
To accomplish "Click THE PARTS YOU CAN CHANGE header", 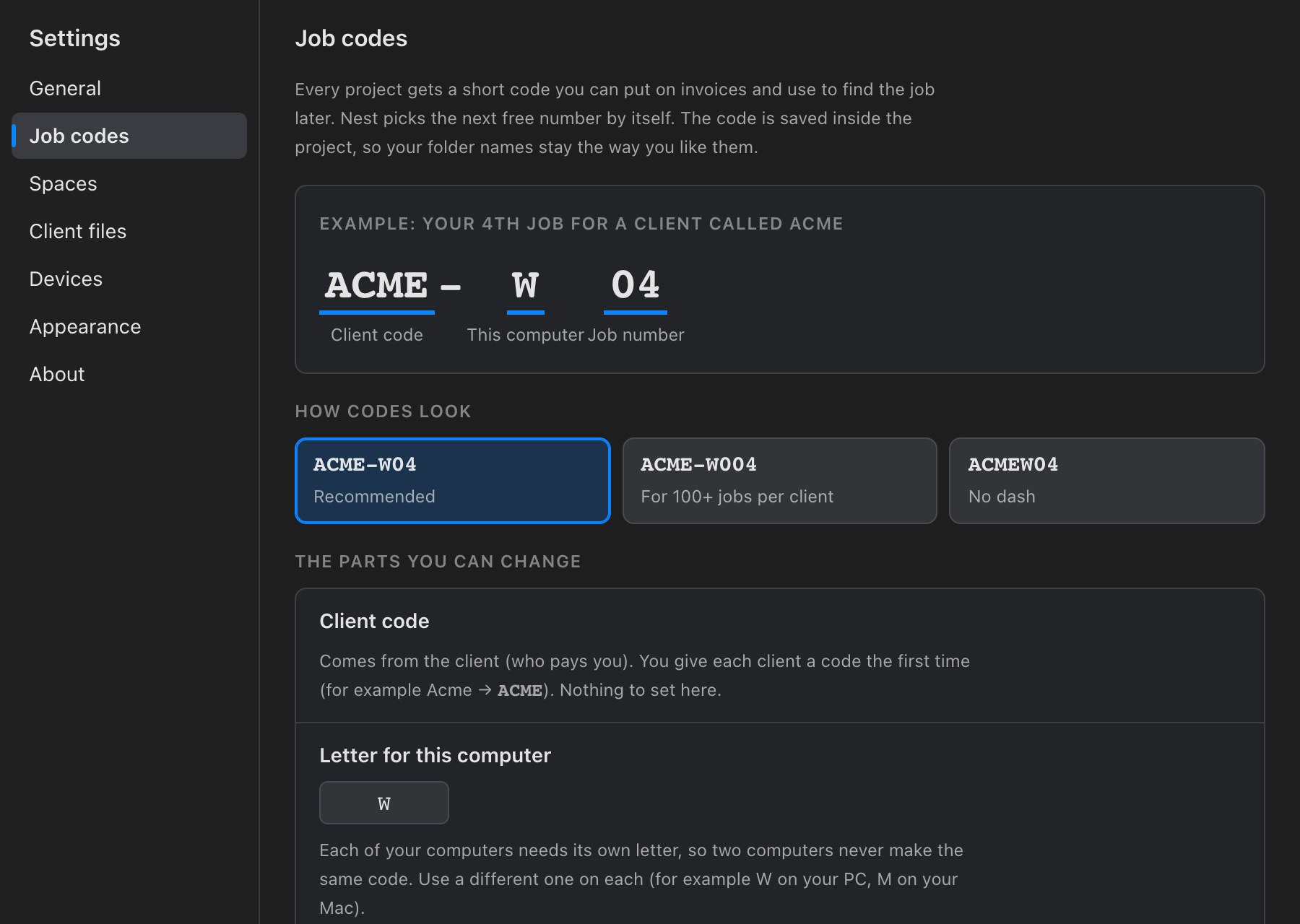I will 438,562.
